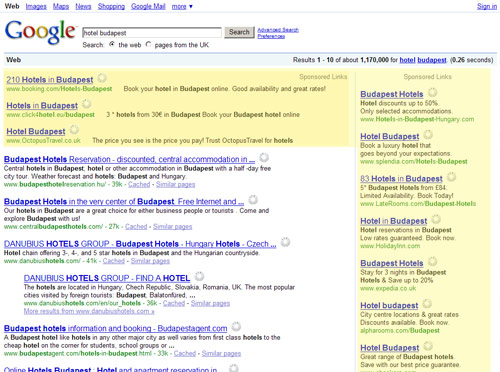Click the circle icon next to 'Hotels in Budapest' ad

click(86, 104)
